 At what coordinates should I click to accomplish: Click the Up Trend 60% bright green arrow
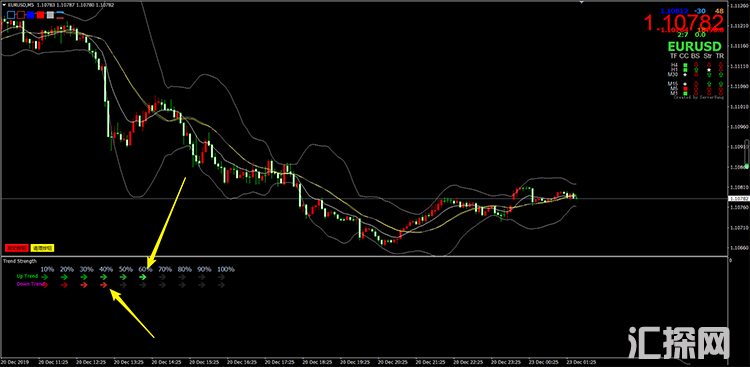143,277
